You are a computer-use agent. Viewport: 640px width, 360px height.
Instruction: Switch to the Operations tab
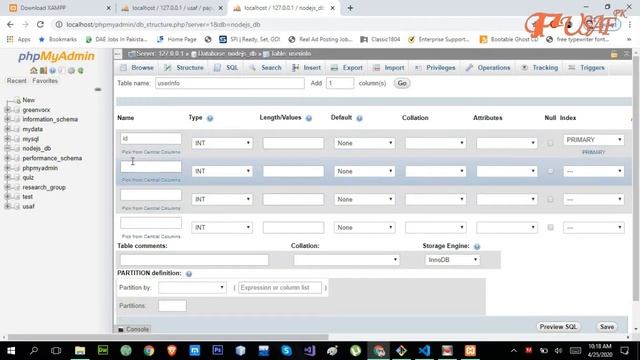point(488,68)
